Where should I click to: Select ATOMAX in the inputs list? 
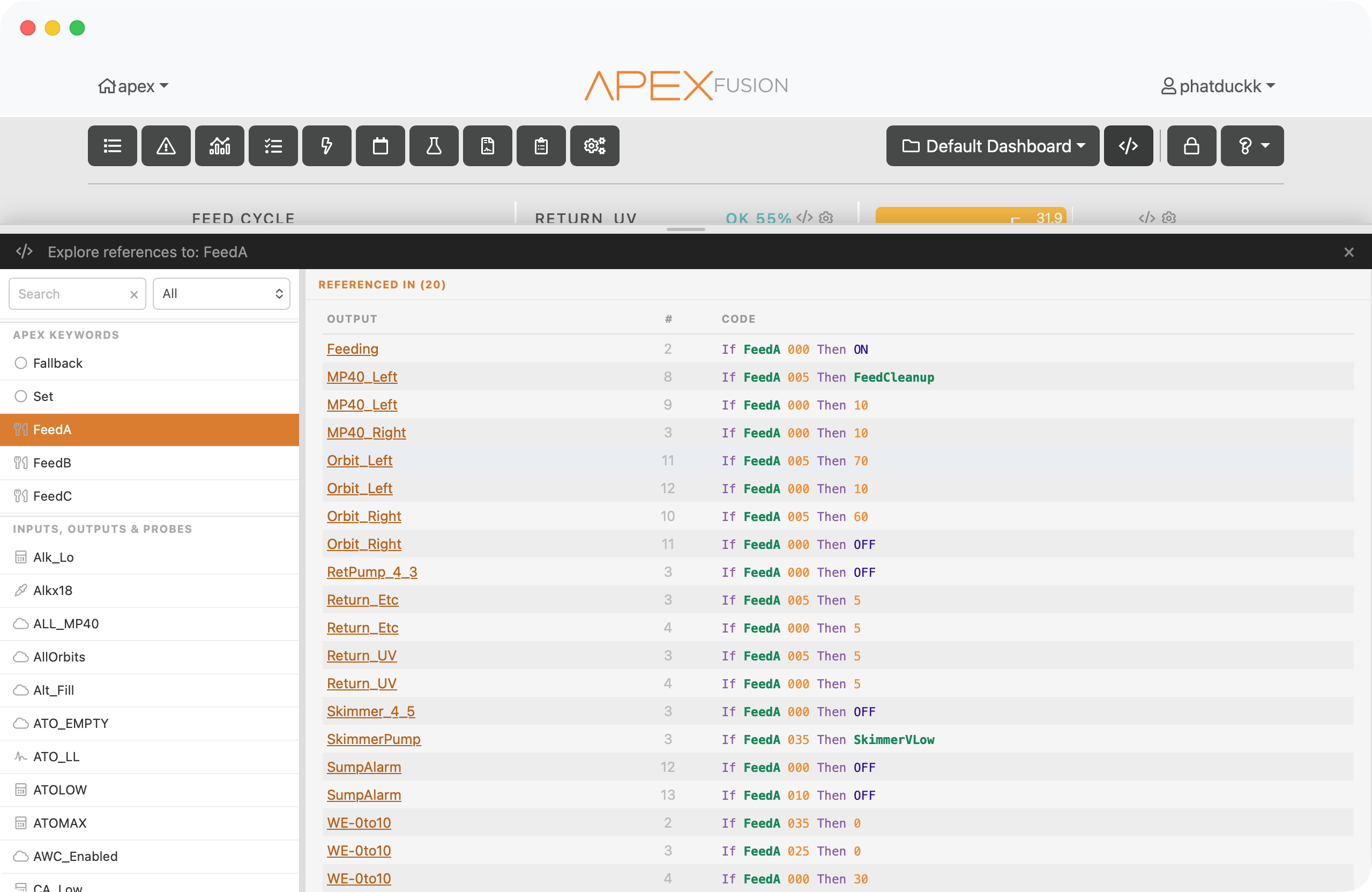[150, 823]
